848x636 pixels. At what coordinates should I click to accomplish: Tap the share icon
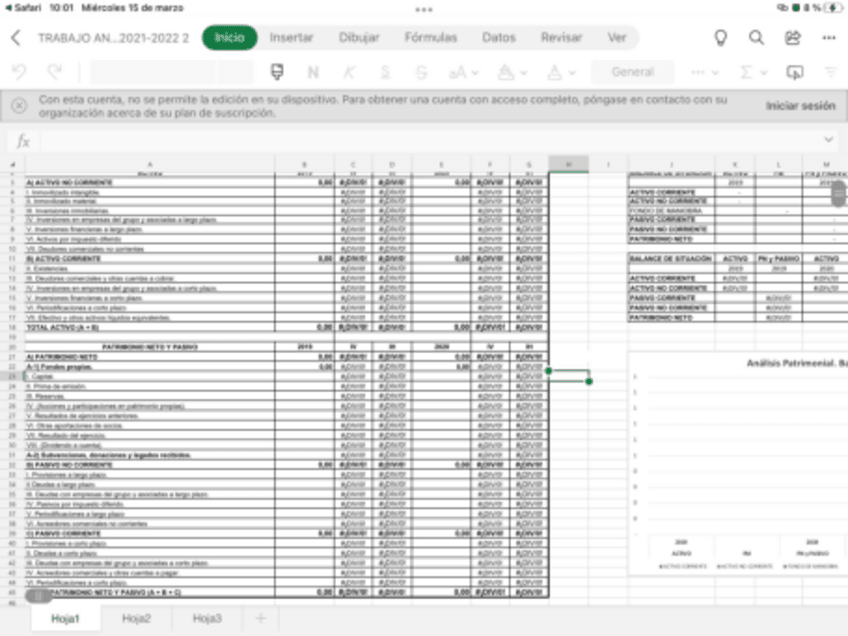(793, 38)
